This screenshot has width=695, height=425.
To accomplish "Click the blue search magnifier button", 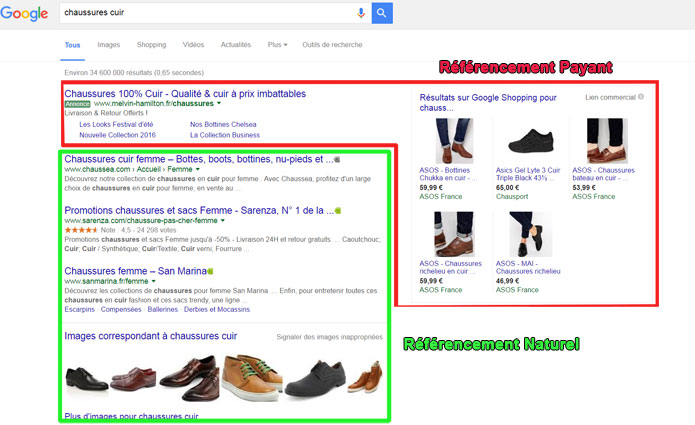I will click(382, 13).
